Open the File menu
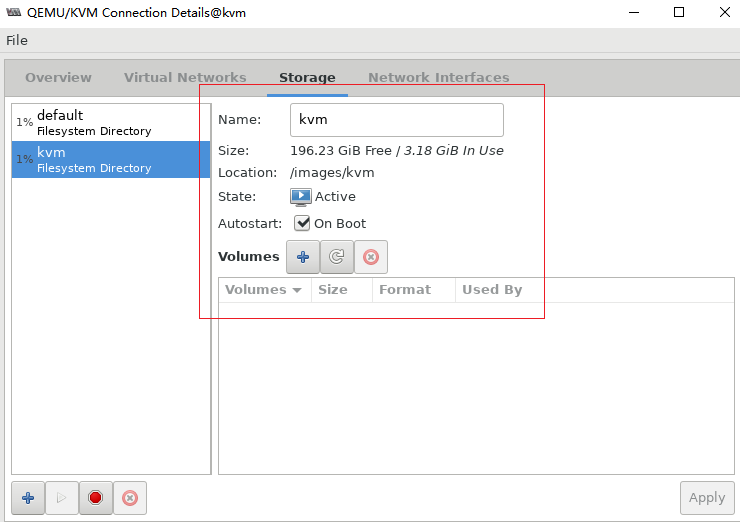 17,41
